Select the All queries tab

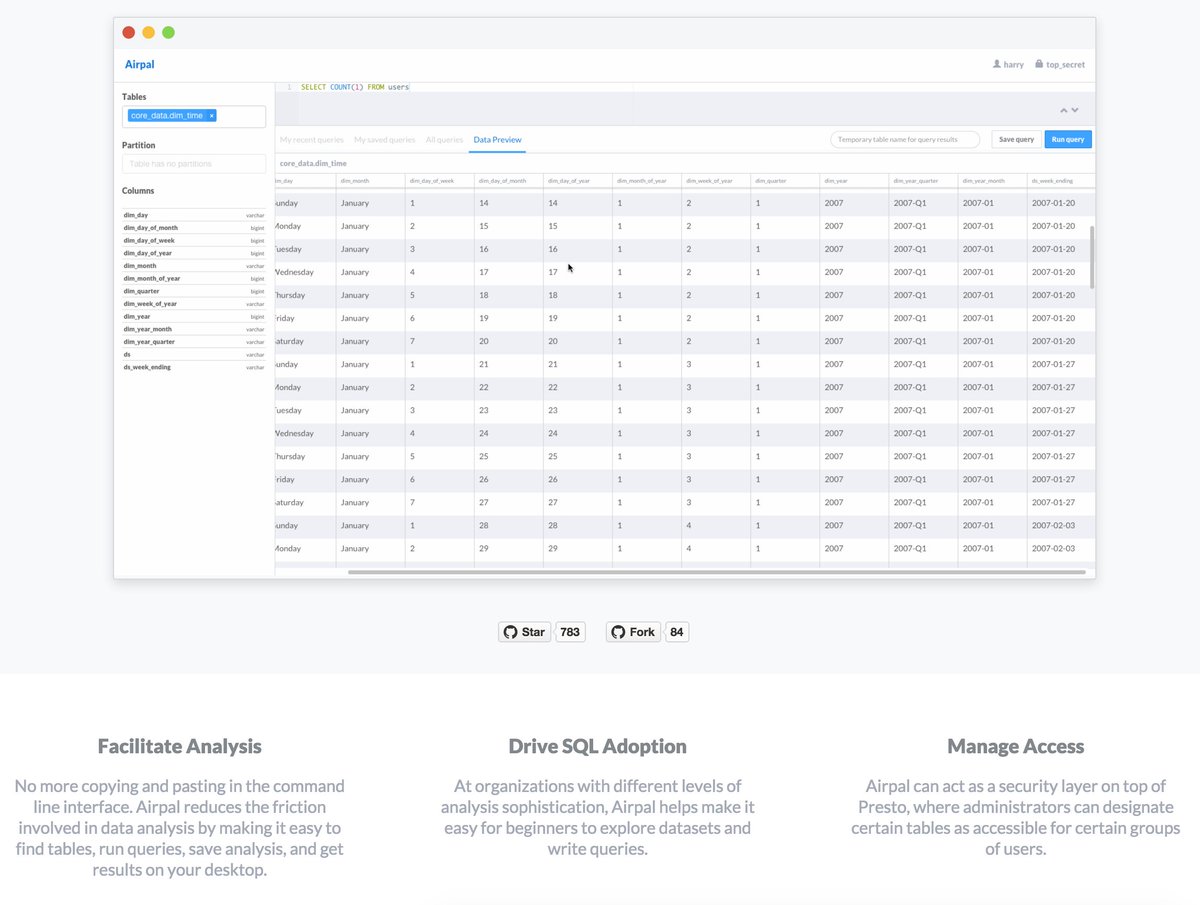point(444,140)
